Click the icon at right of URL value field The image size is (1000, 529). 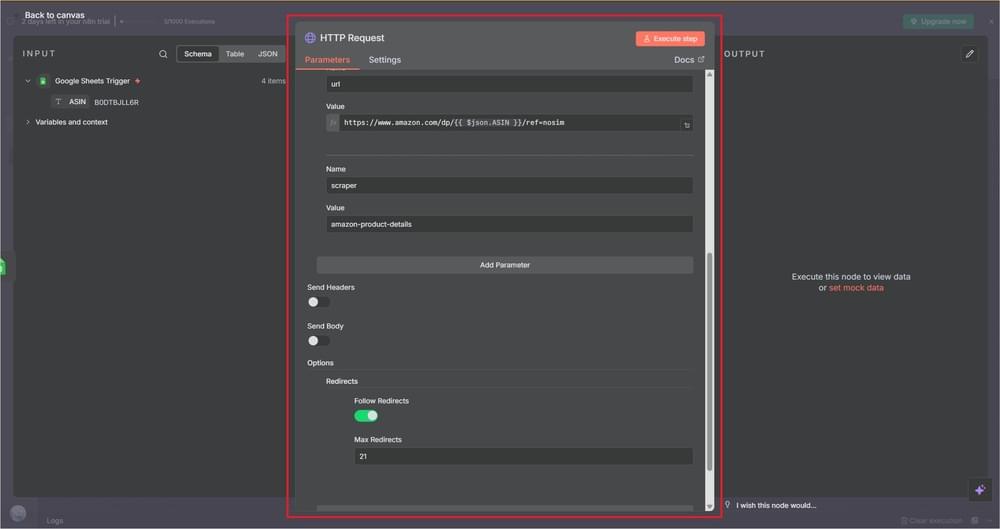click(686, 125)
